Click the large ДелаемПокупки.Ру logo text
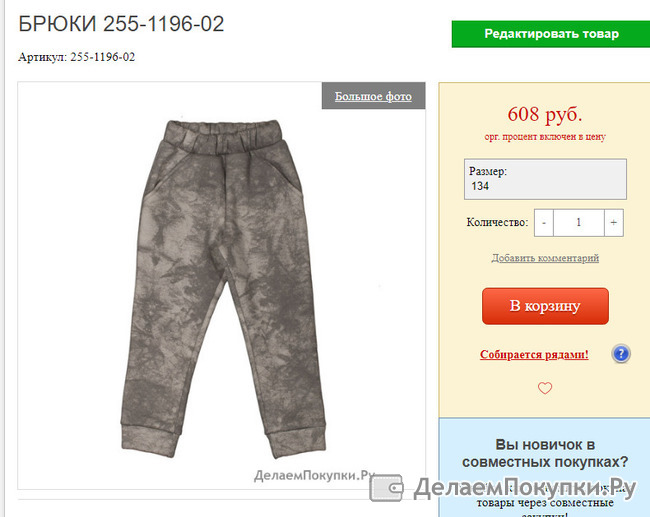 click(x=524, y=488)
